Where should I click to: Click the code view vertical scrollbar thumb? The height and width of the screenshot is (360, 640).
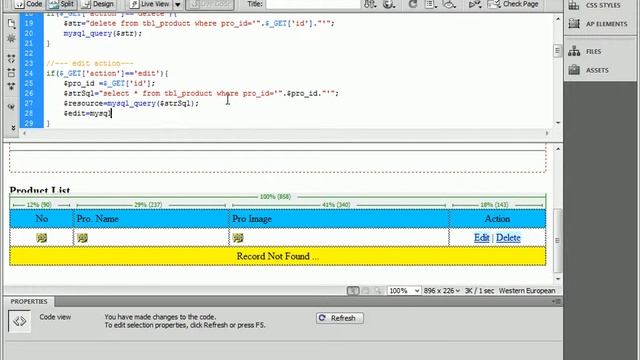tap(557, 51)
